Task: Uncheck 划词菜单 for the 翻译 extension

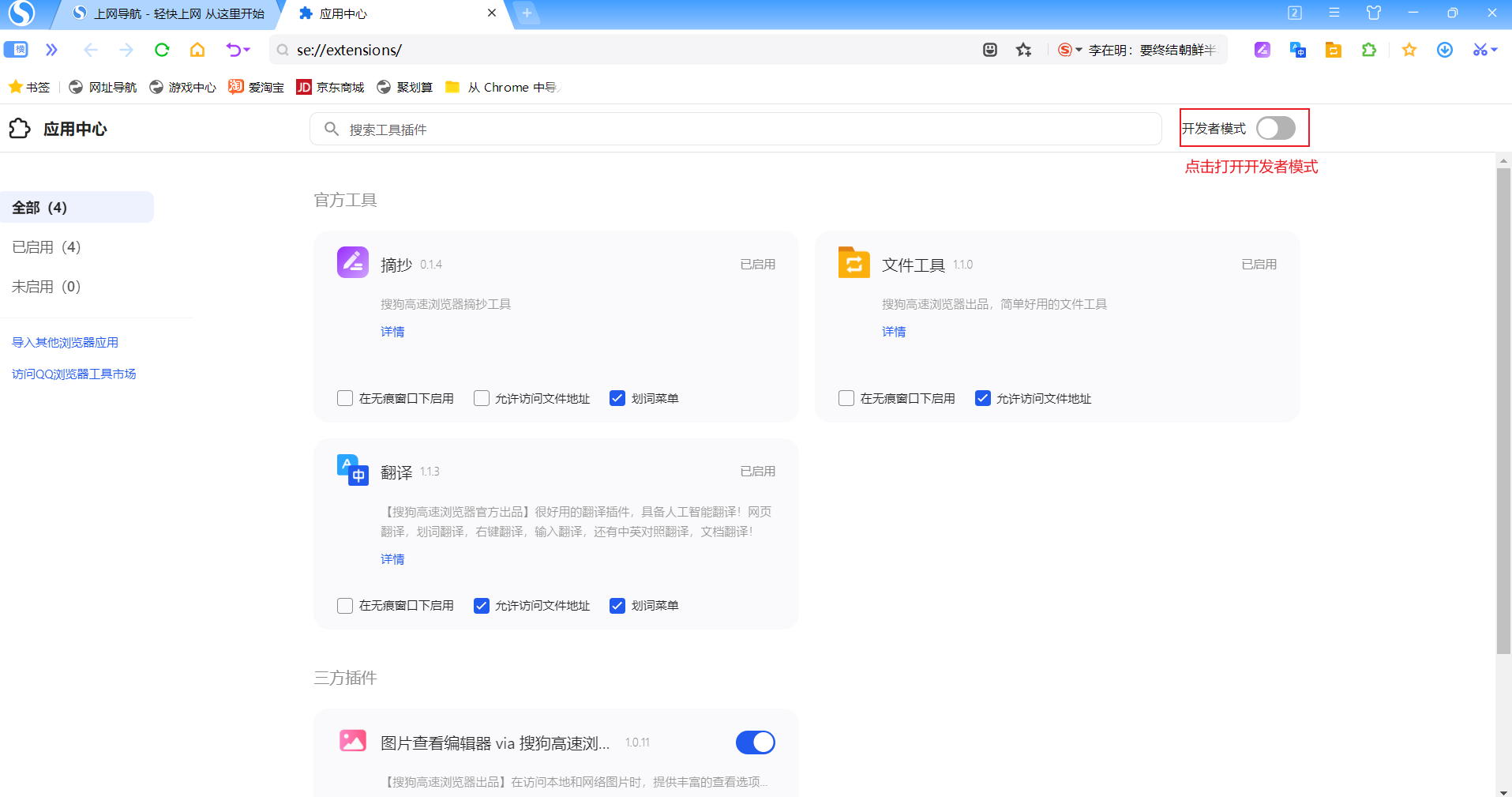Action: 617,606
